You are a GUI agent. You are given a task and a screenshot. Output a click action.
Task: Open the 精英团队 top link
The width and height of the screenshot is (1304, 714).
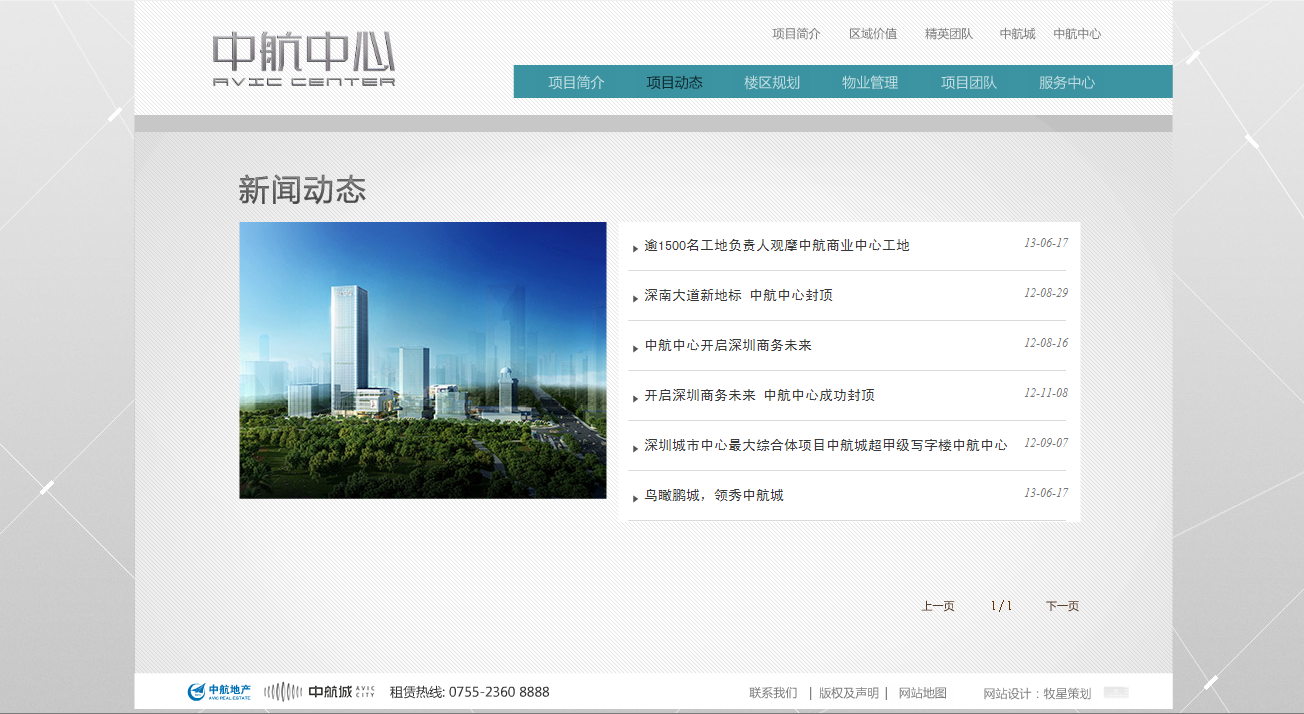[949, 33]
